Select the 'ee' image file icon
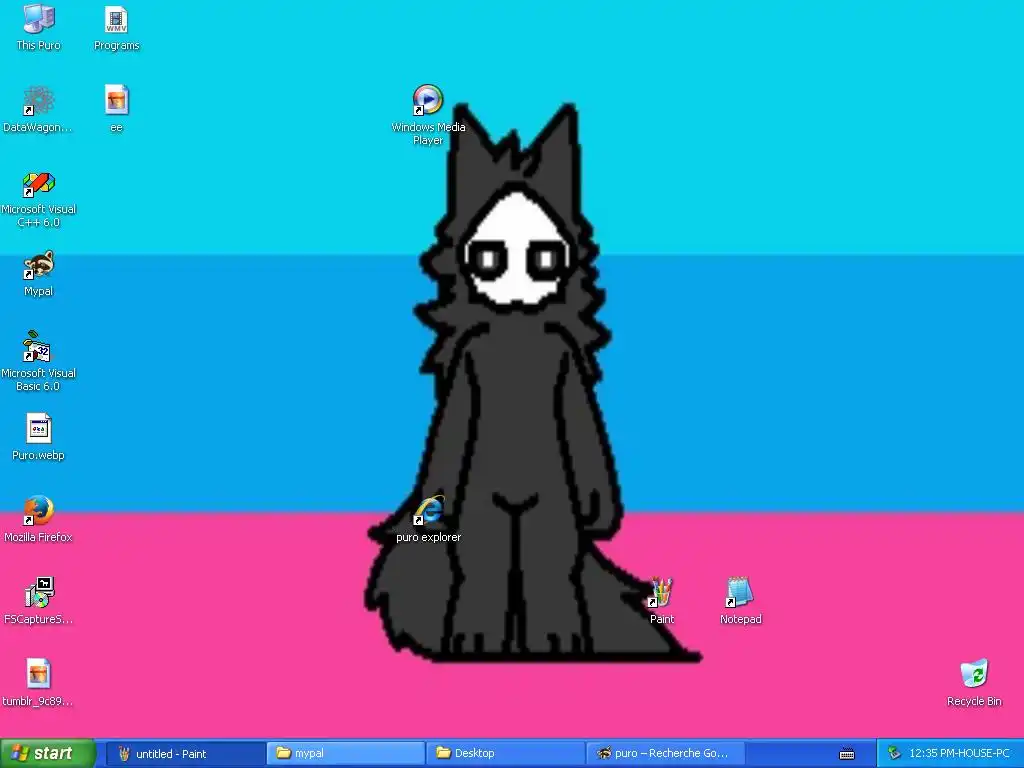 (x=116, y=108)
